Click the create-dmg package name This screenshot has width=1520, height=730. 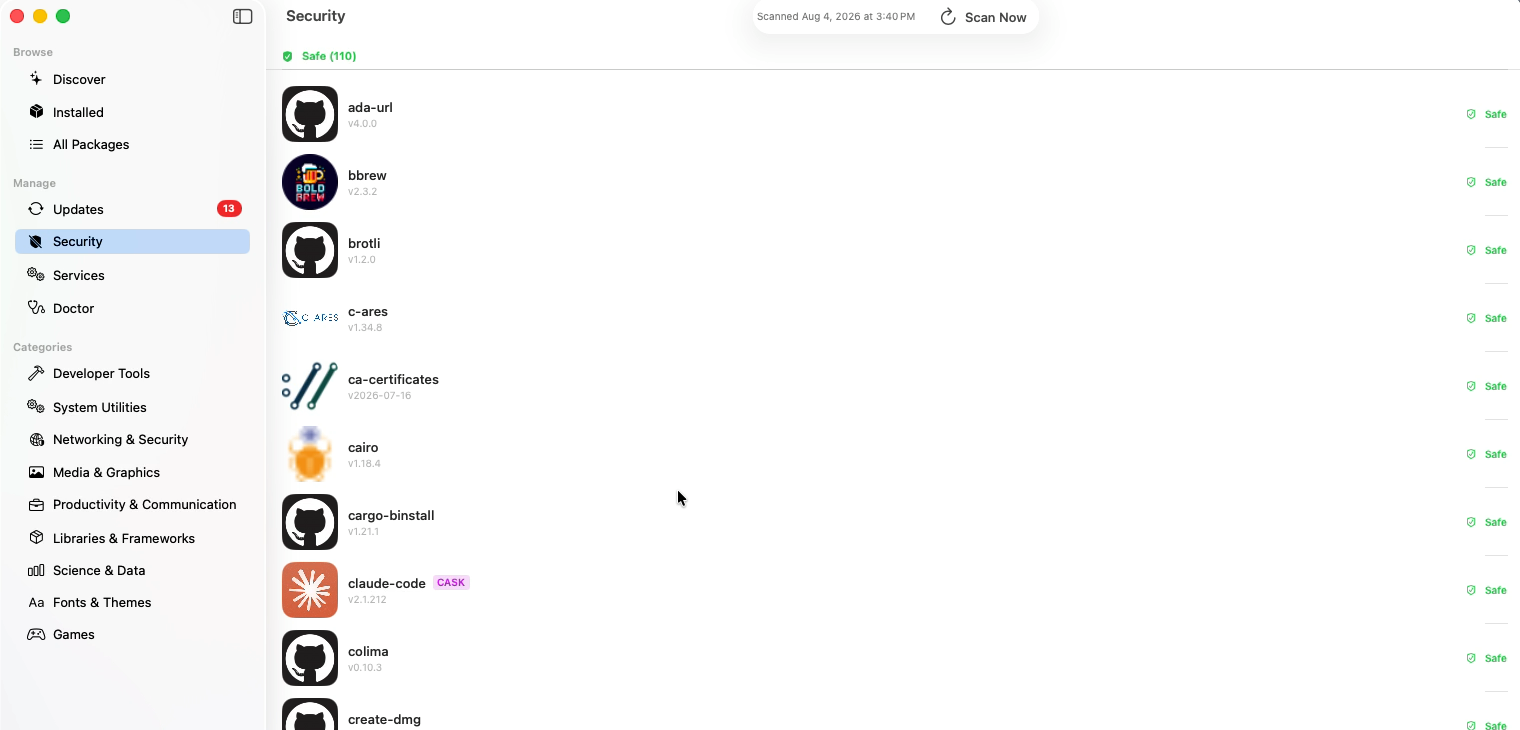[x=384, y=719]
